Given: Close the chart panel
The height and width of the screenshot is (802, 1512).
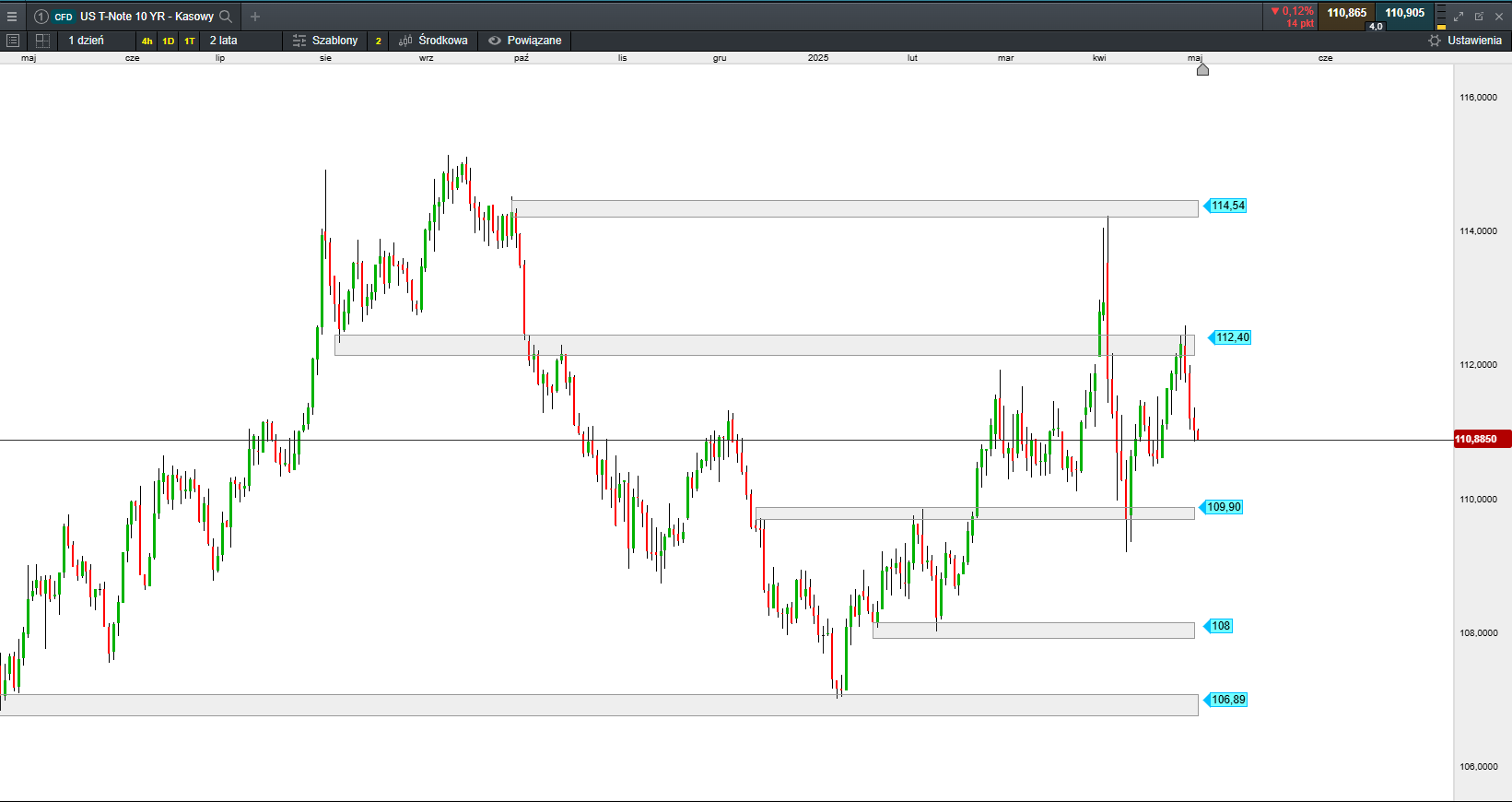Looking at the screenshot, I should (1499, 17).
